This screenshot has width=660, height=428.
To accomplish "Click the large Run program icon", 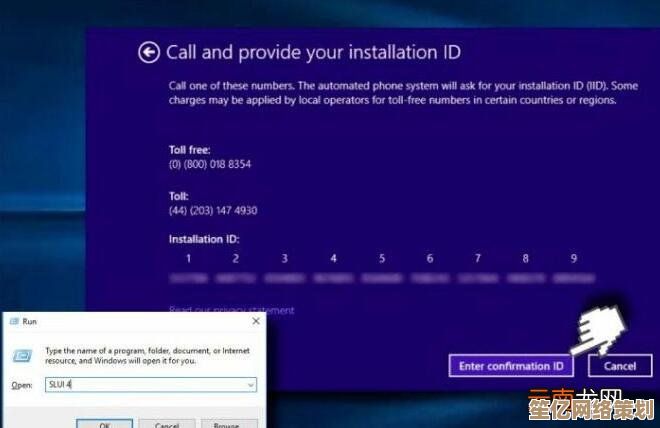I will (x=19, y=357).
